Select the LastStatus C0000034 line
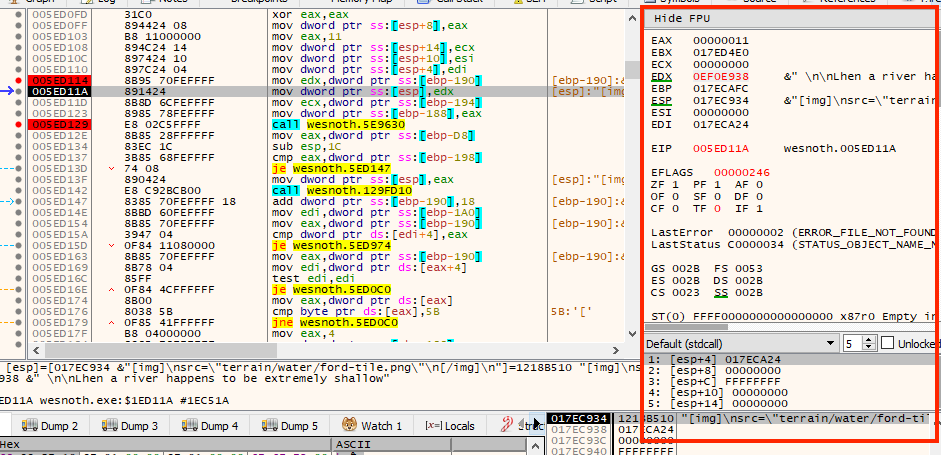The width and height of the screenshot is (941, 455). pos(794,245)
